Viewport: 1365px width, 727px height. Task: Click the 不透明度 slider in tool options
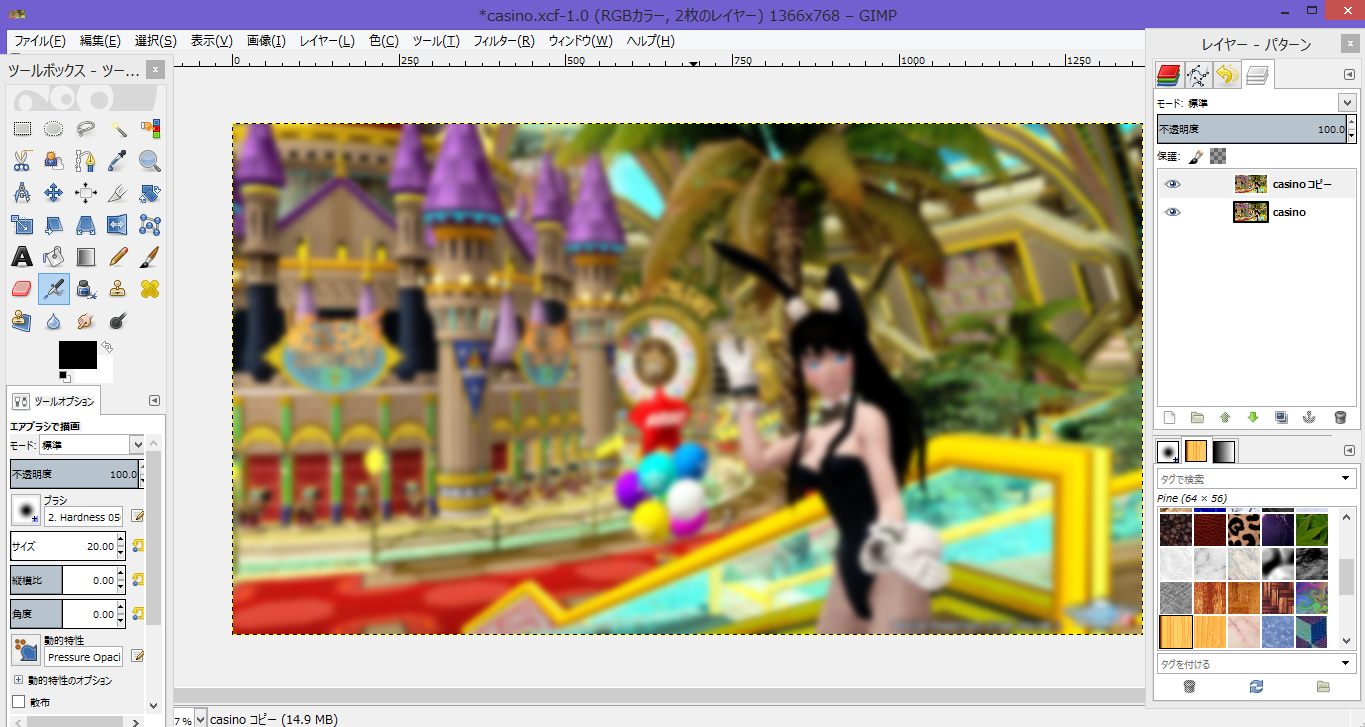pos(76,474)
